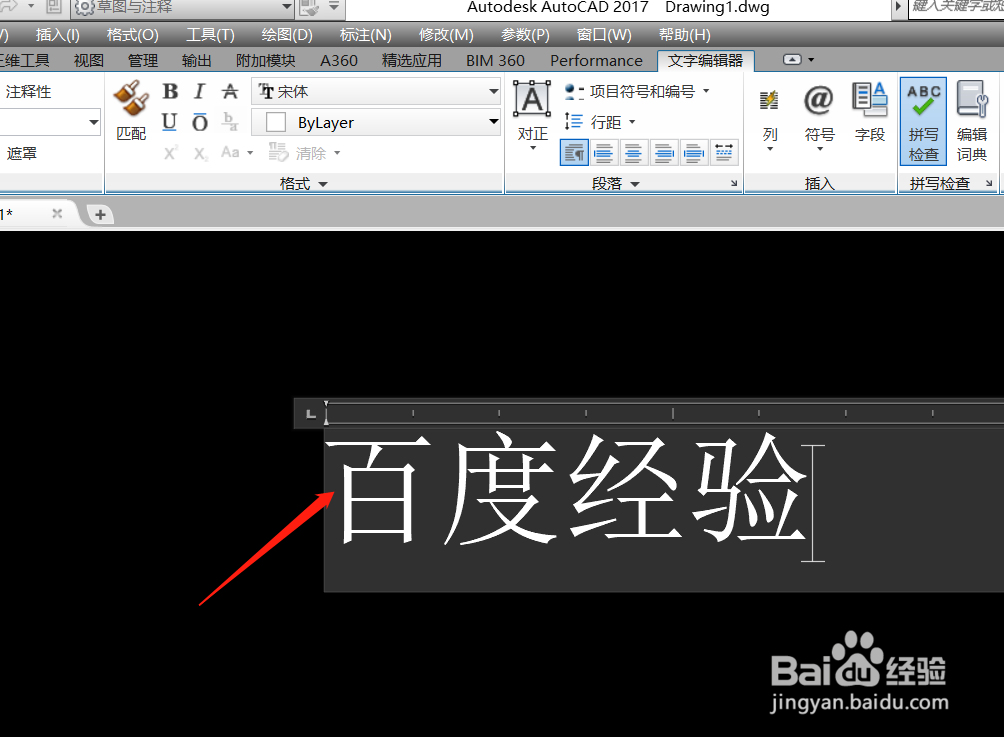Open the 绘图(D) menu
1004x737 pixels.
pos(287,35)
